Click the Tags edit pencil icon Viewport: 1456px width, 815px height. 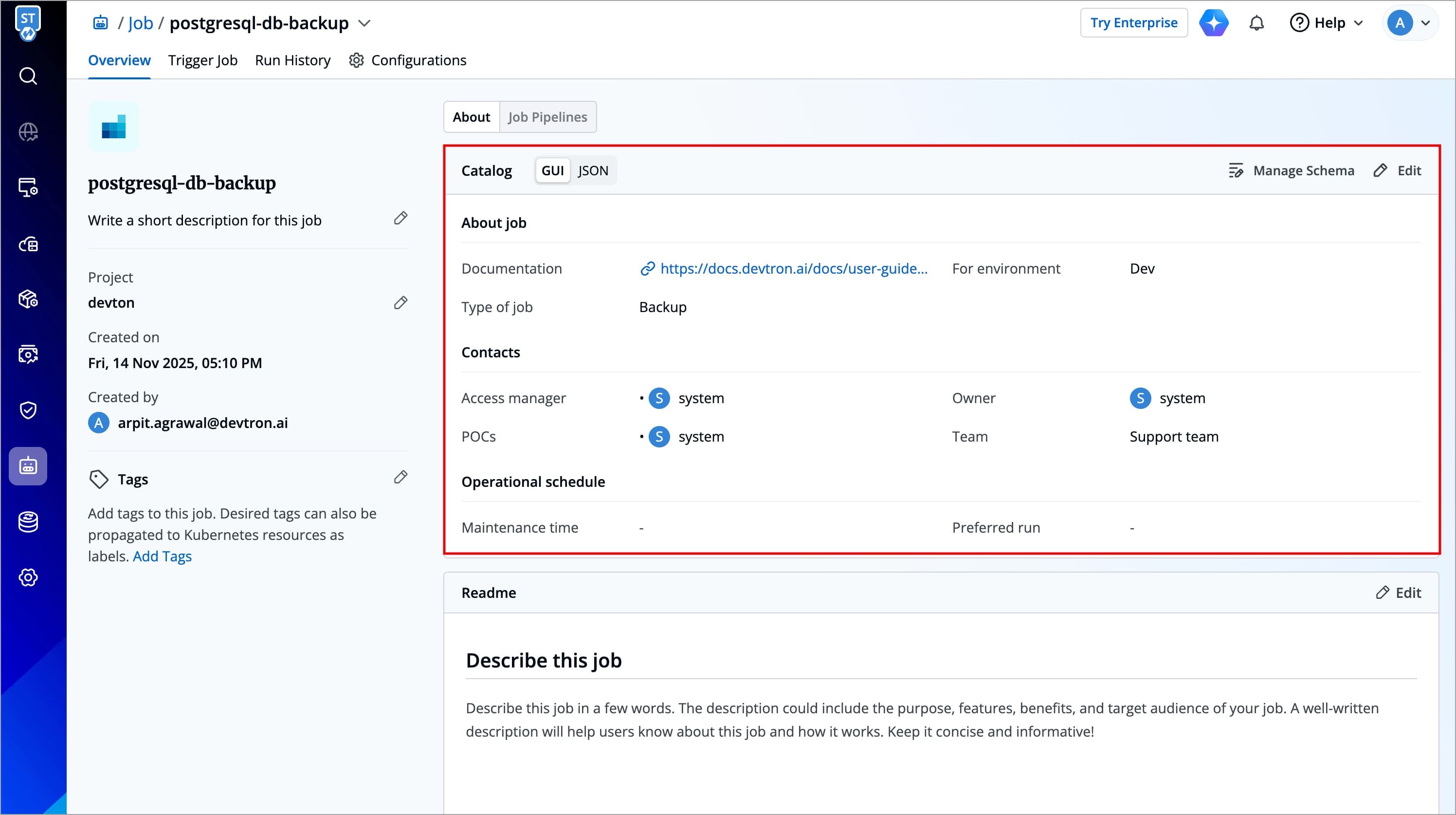(x=400, y=477)
